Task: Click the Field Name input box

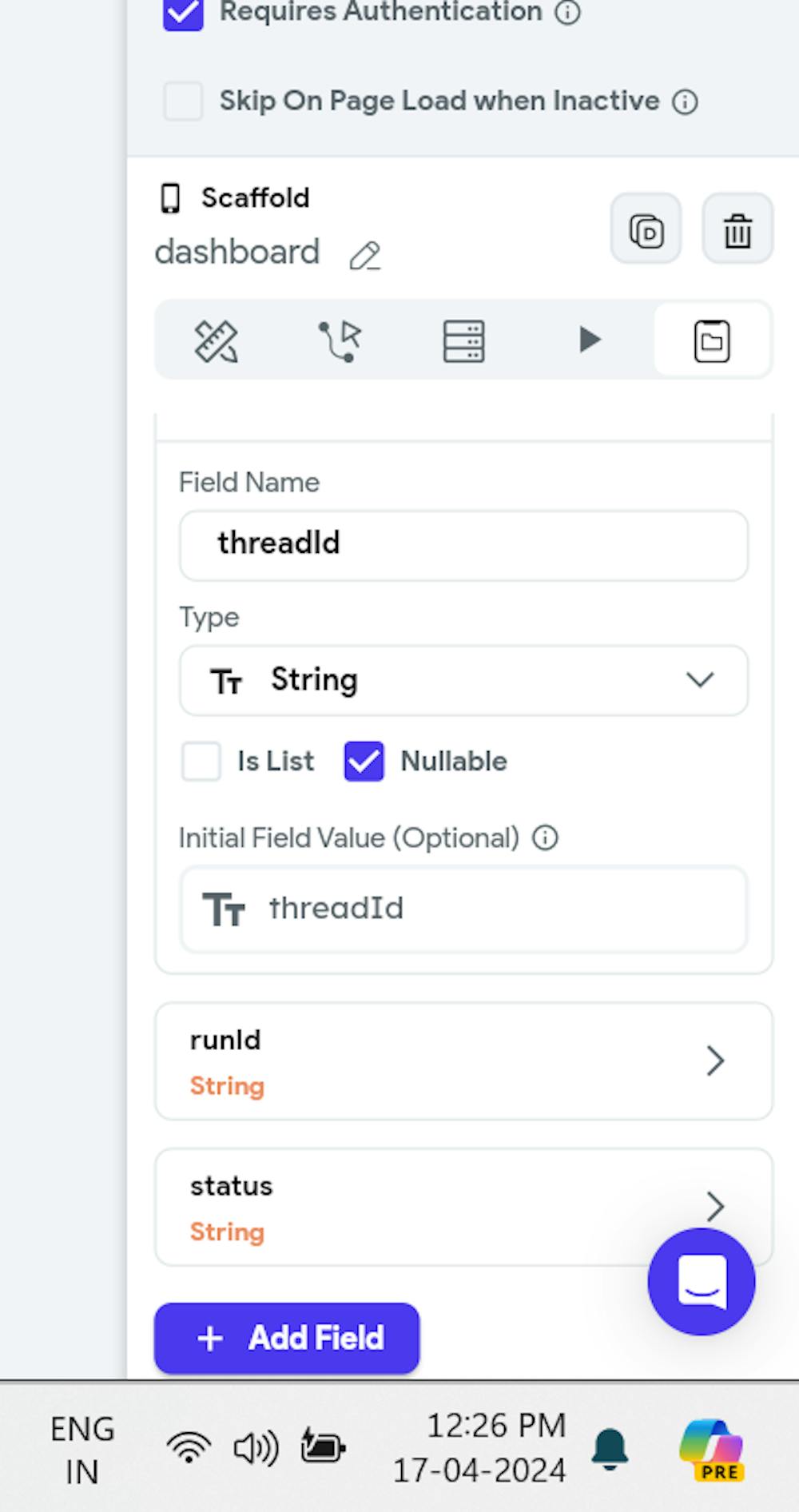Action: (463, 544)
